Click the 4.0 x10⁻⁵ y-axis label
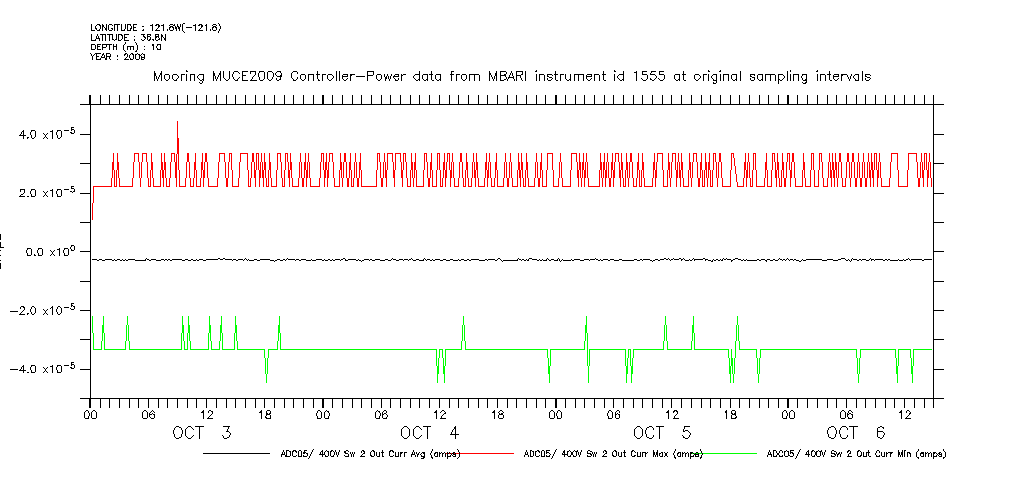This screenshot has width=1009, height=504. click(50, 134)
